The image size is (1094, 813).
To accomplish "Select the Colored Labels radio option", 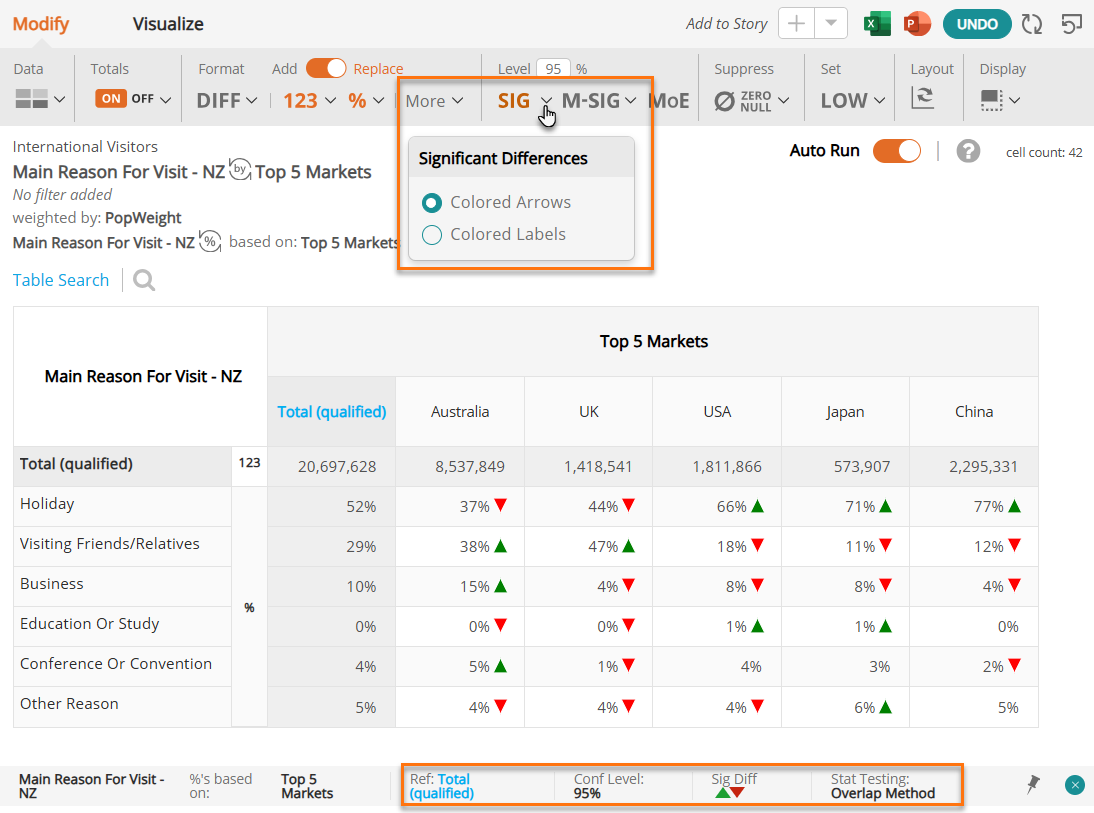I will coord(432,235).
